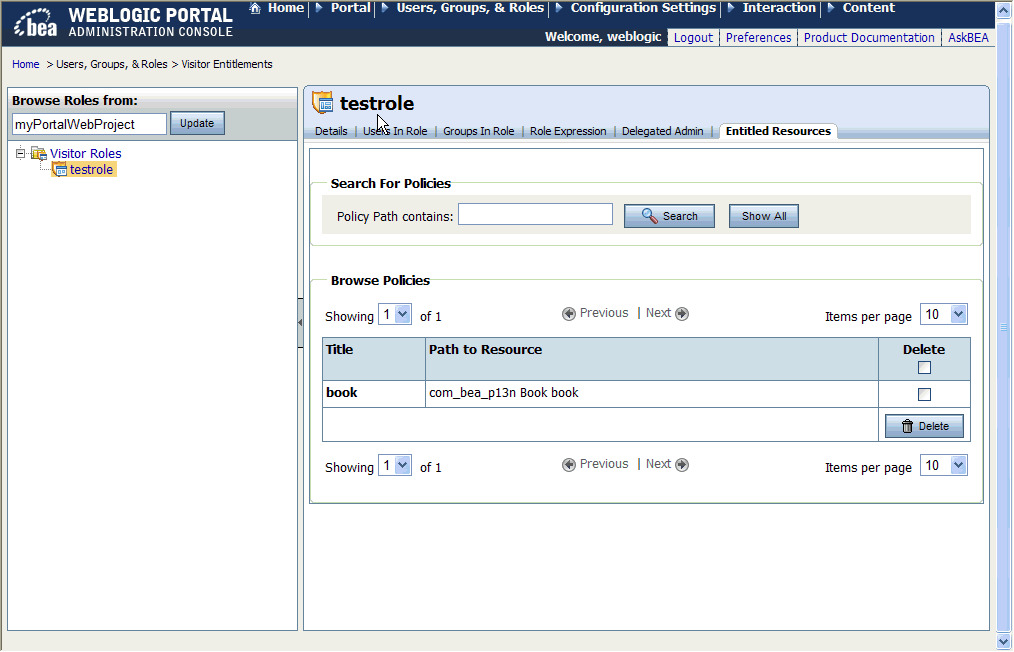Click the bottom Next pagination link
The image size is (1014, 652).
(x=658, y=464)
